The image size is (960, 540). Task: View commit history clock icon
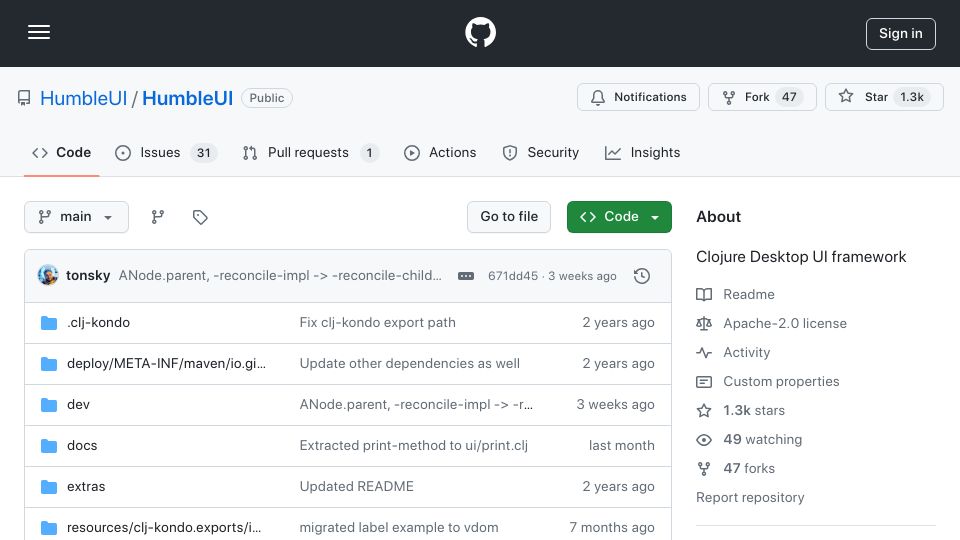click(x=642, y=276)
